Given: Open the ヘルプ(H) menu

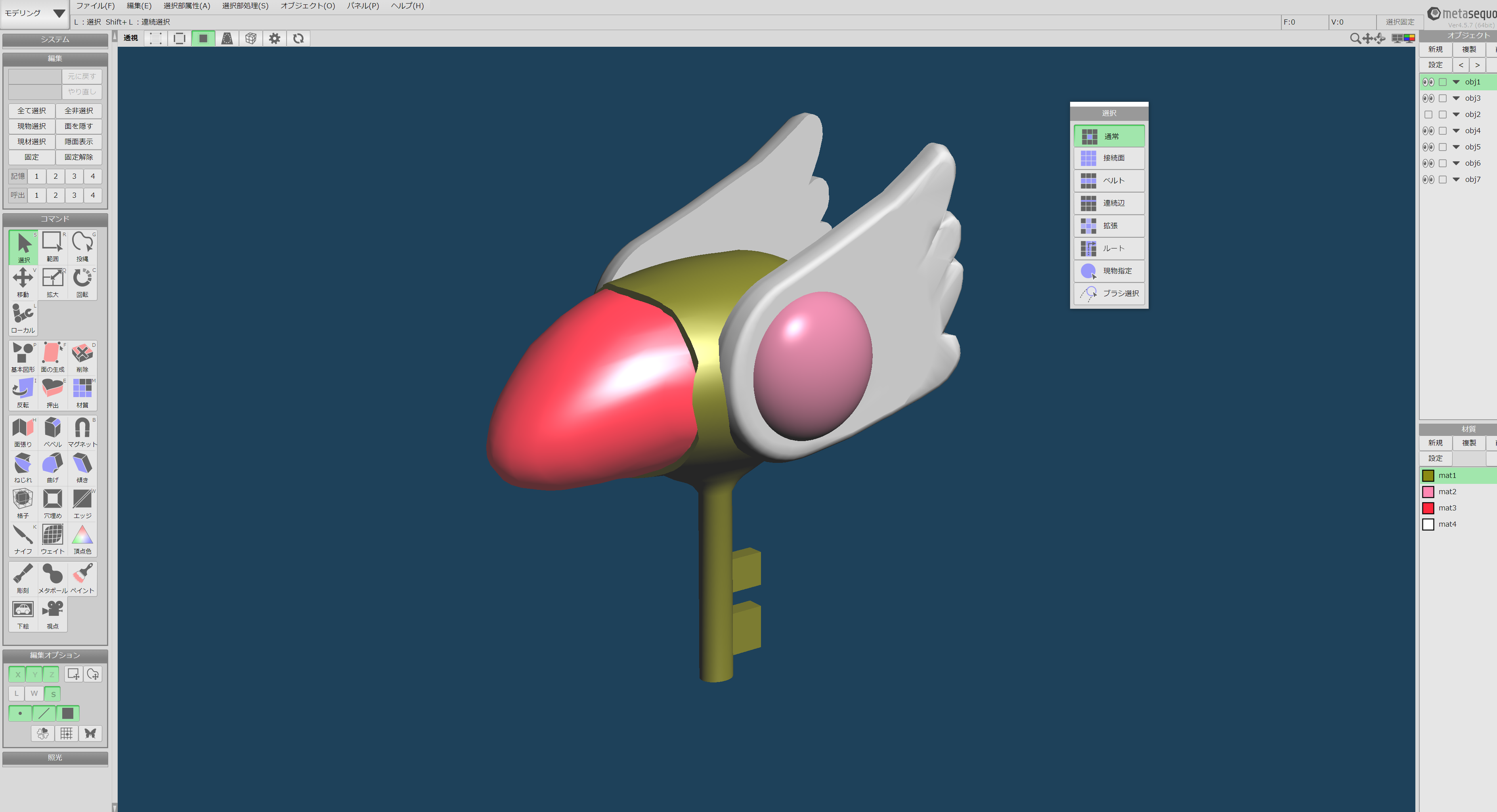Looking at the screenshot, I should click(407, 6).
